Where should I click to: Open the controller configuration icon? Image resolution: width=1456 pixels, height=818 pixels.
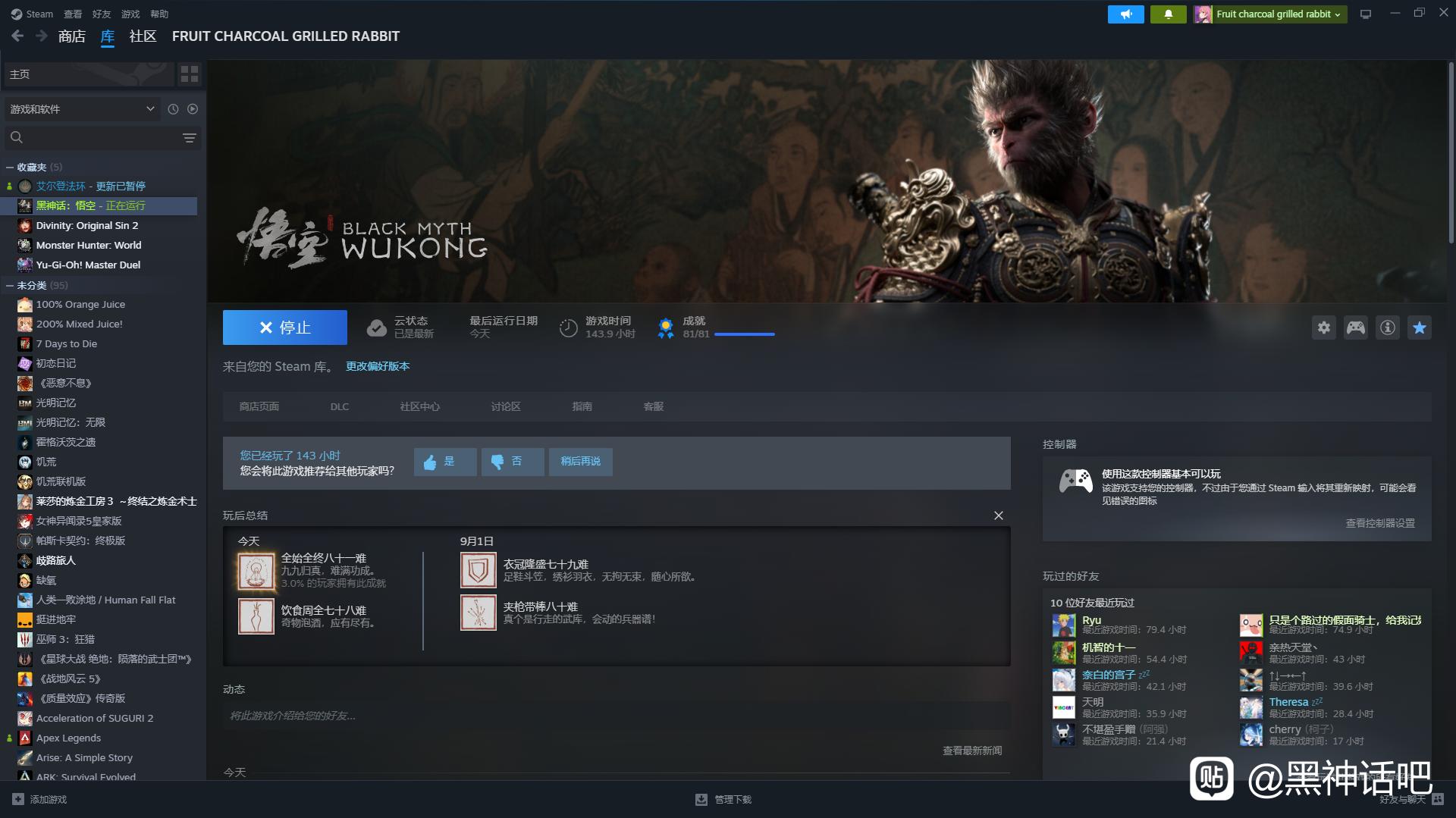(1355, 328)
